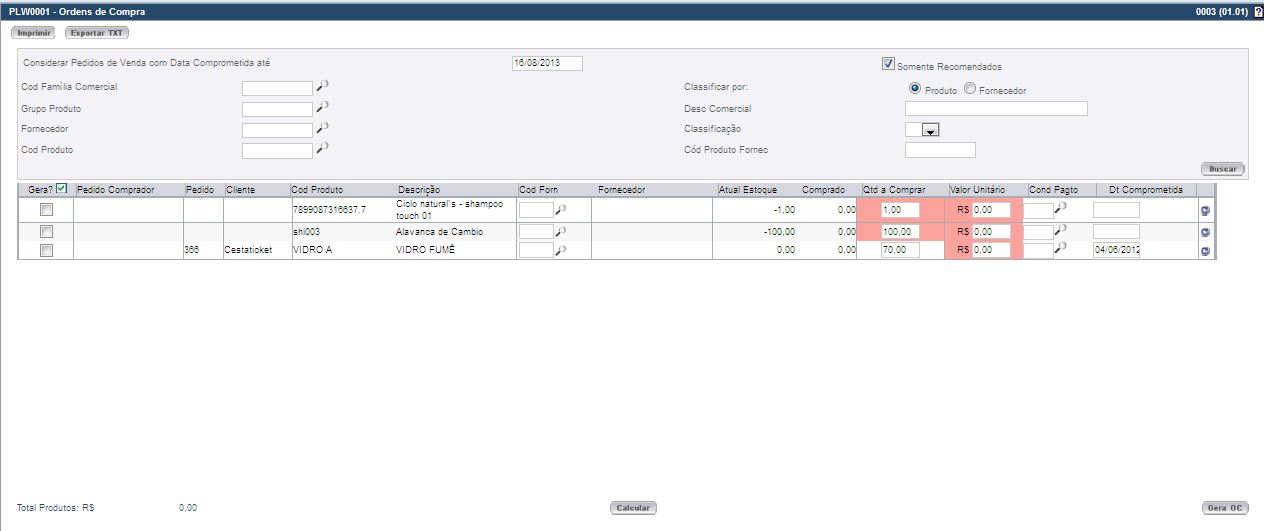Click the search icon beside Cod Família Comercial

point(322,87)
